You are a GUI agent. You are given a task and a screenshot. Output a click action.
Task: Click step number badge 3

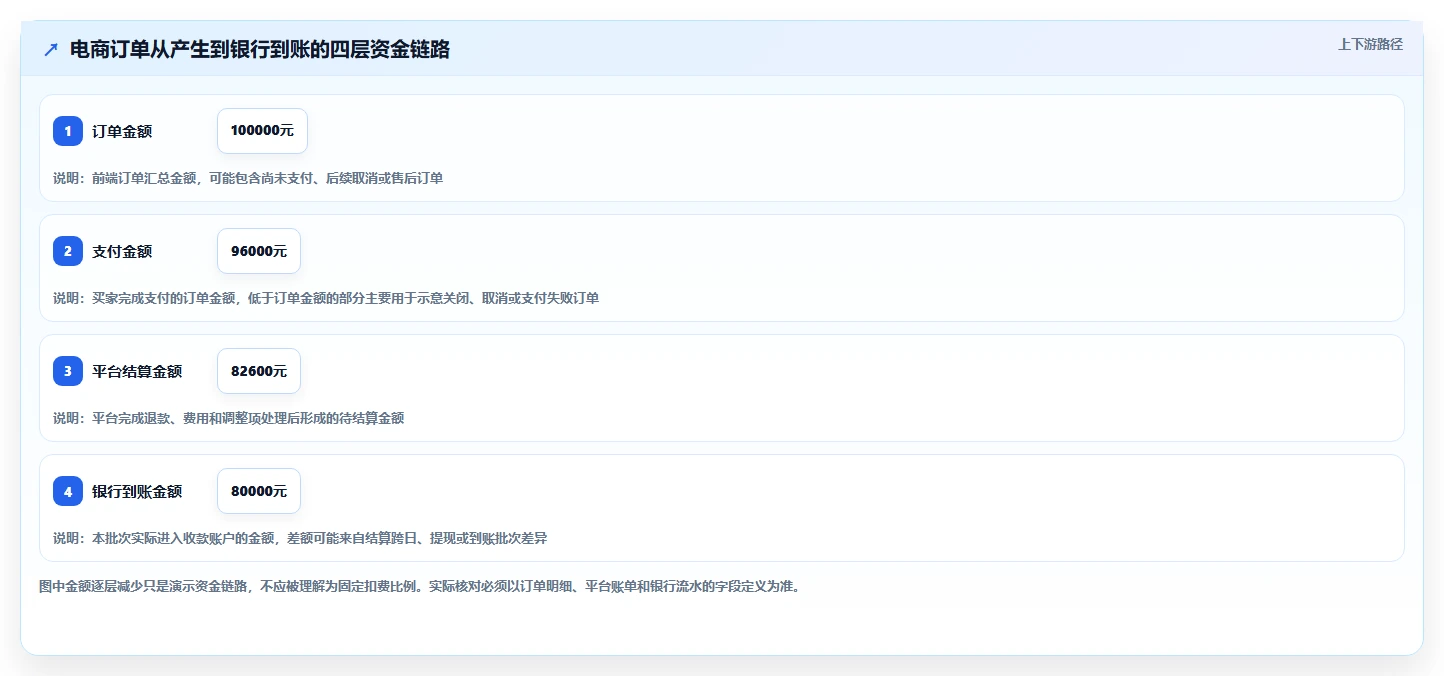(x=68, y=371)
